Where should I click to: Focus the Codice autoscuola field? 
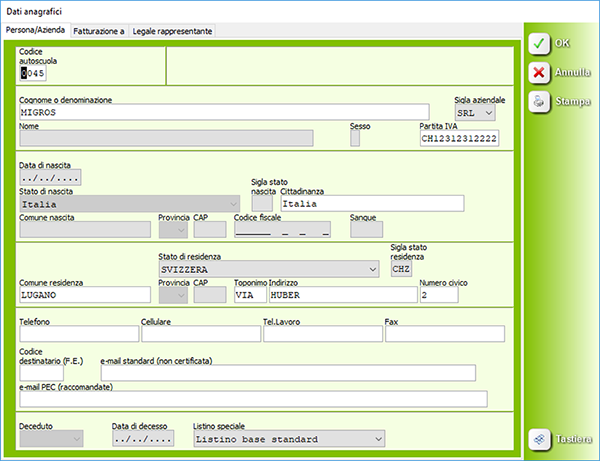click(x=33, y=73)
